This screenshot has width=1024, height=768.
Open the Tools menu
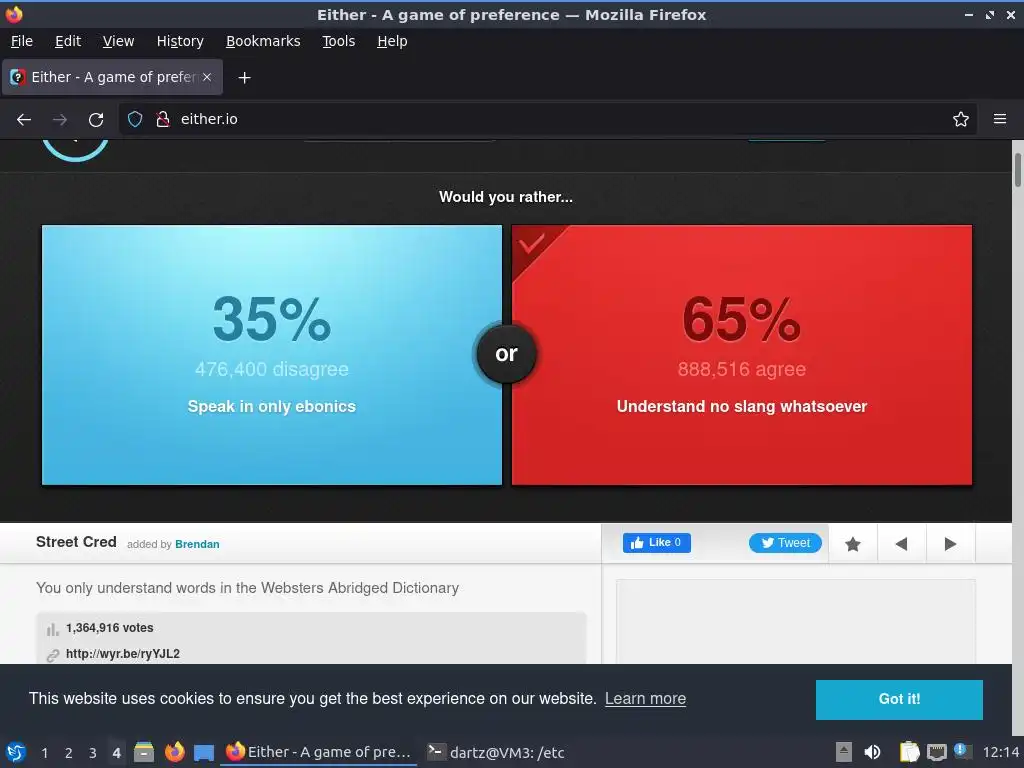click(x=338, y=41)
